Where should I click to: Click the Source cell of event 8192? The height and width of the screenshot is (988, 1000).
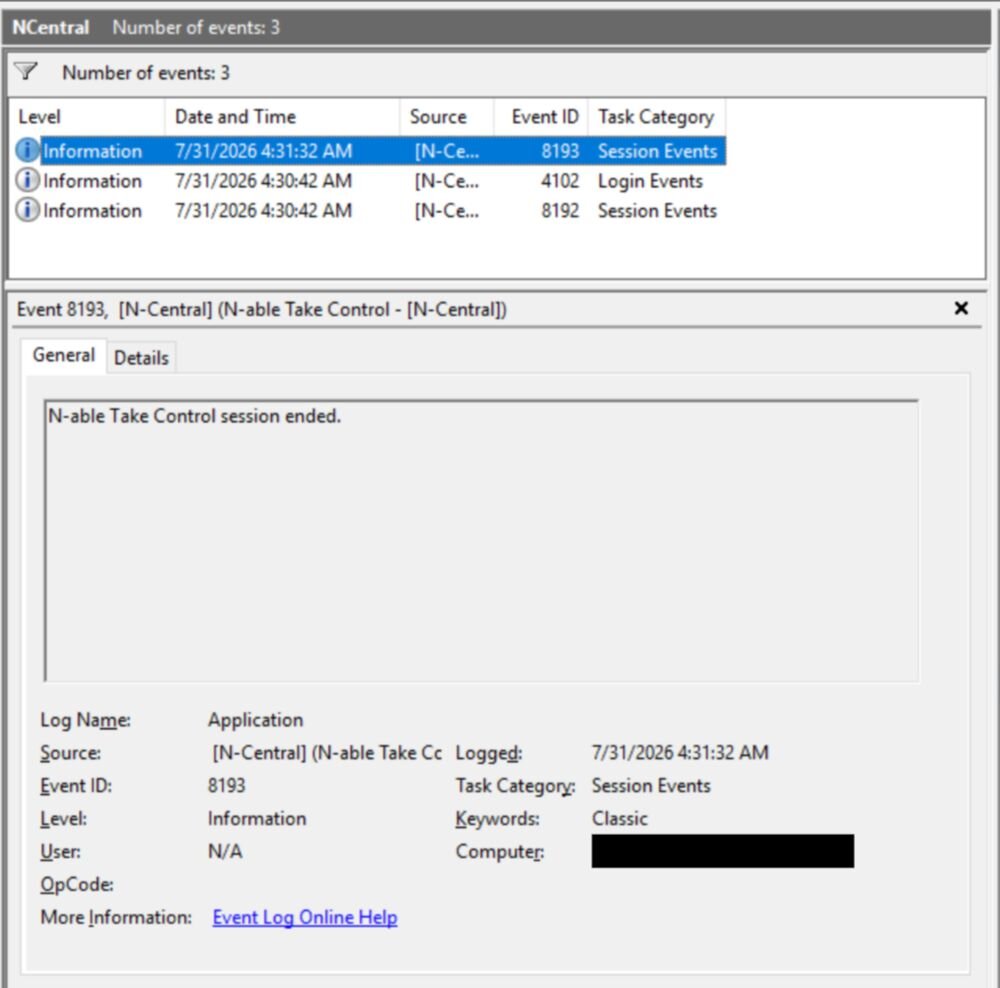(x=446, y=210)
